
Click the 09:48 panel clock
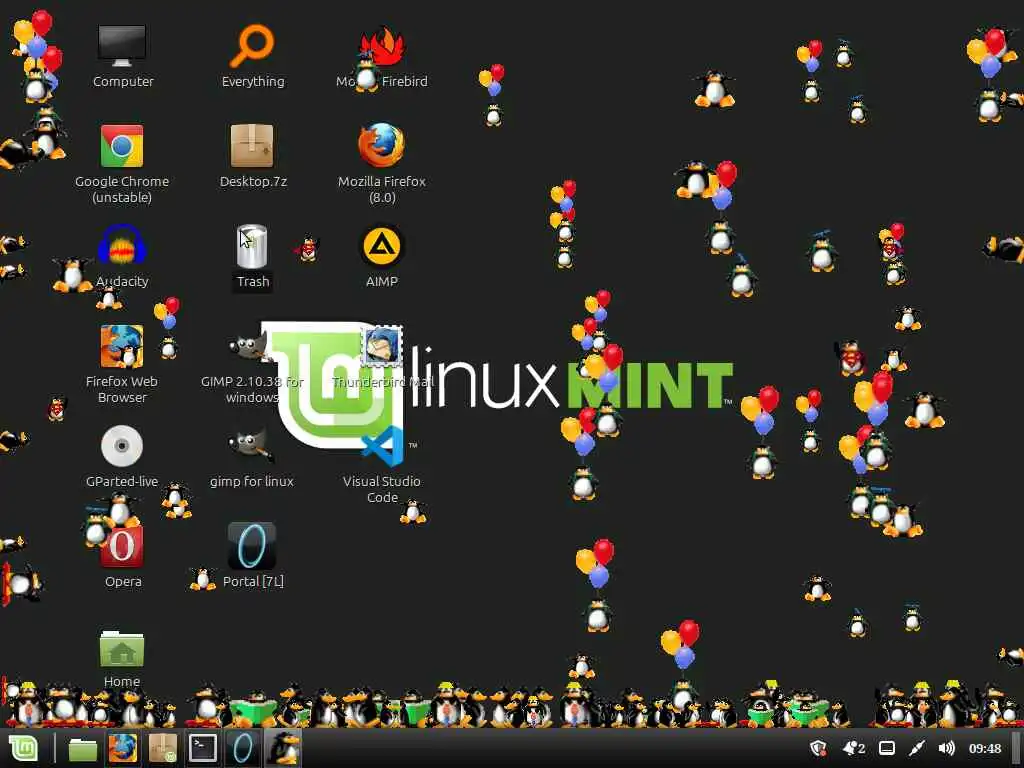pos(985,748)
